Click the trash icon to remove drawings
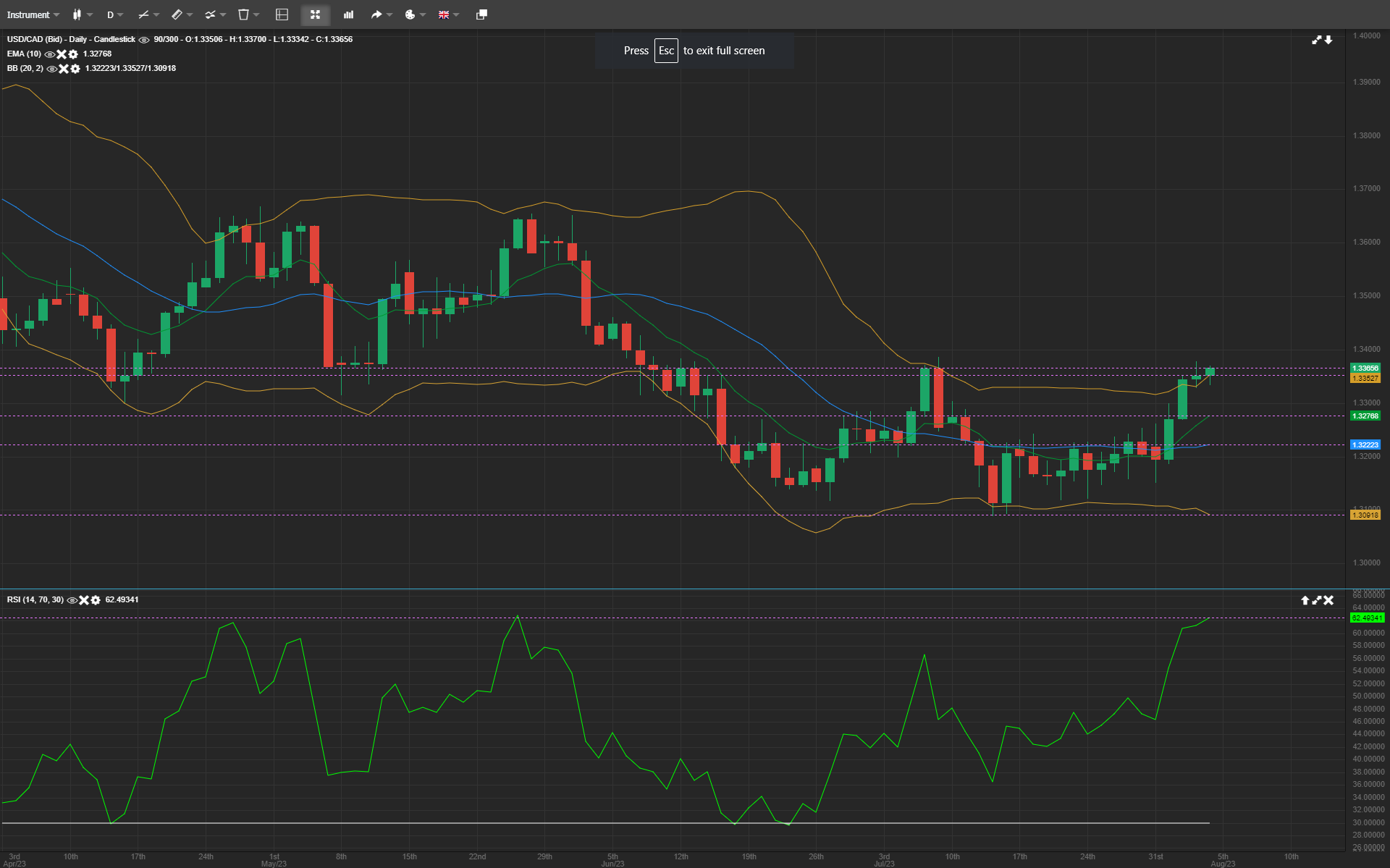 click(x=243, y=14)
